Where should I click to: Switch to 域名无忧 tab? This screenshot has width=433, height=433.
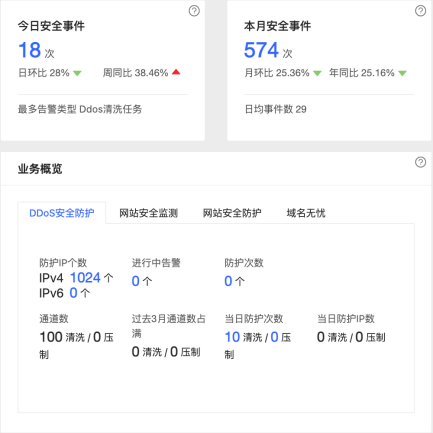coord(306,213)
